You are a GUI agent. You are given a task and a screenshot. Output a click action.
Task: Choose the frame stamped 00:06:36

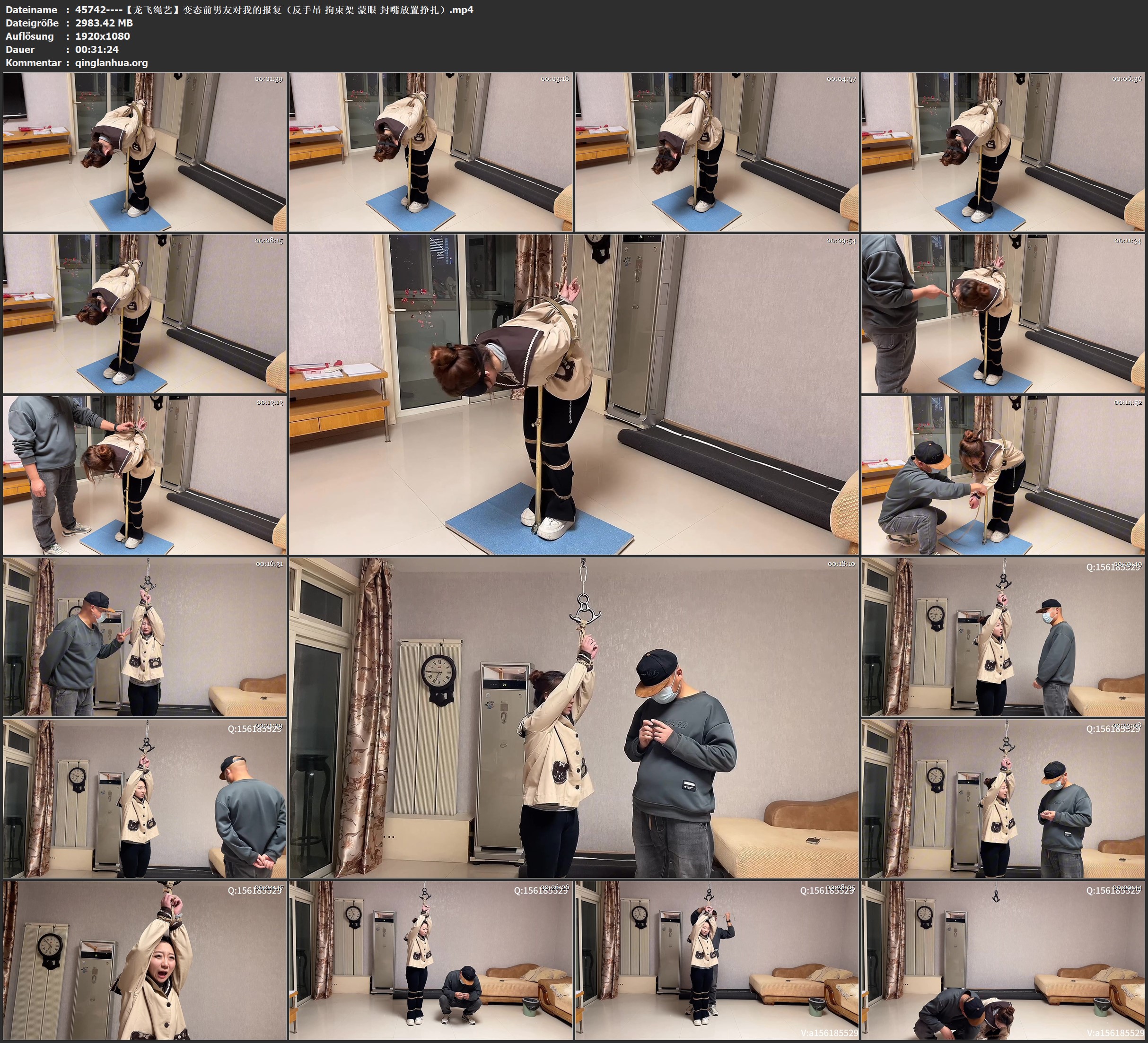tap(1003, 152)
